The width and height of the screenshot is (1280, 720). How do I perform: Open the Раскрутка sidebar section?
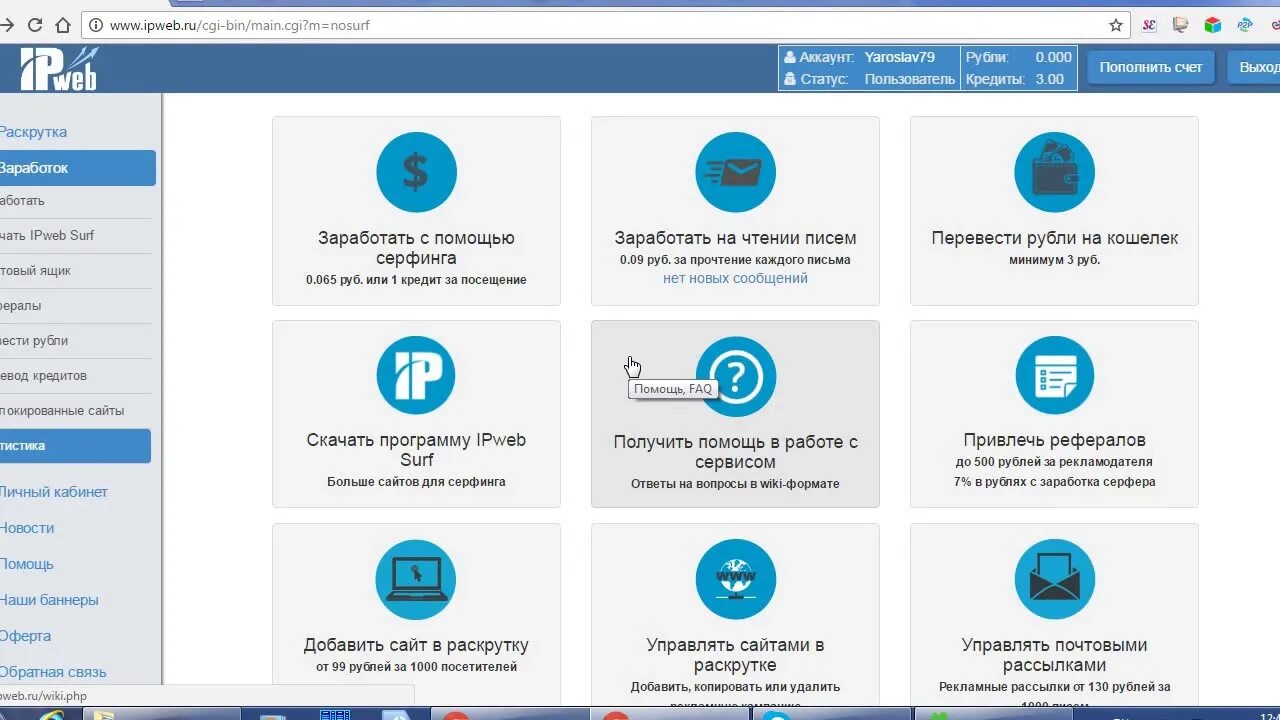pos(33,132)
